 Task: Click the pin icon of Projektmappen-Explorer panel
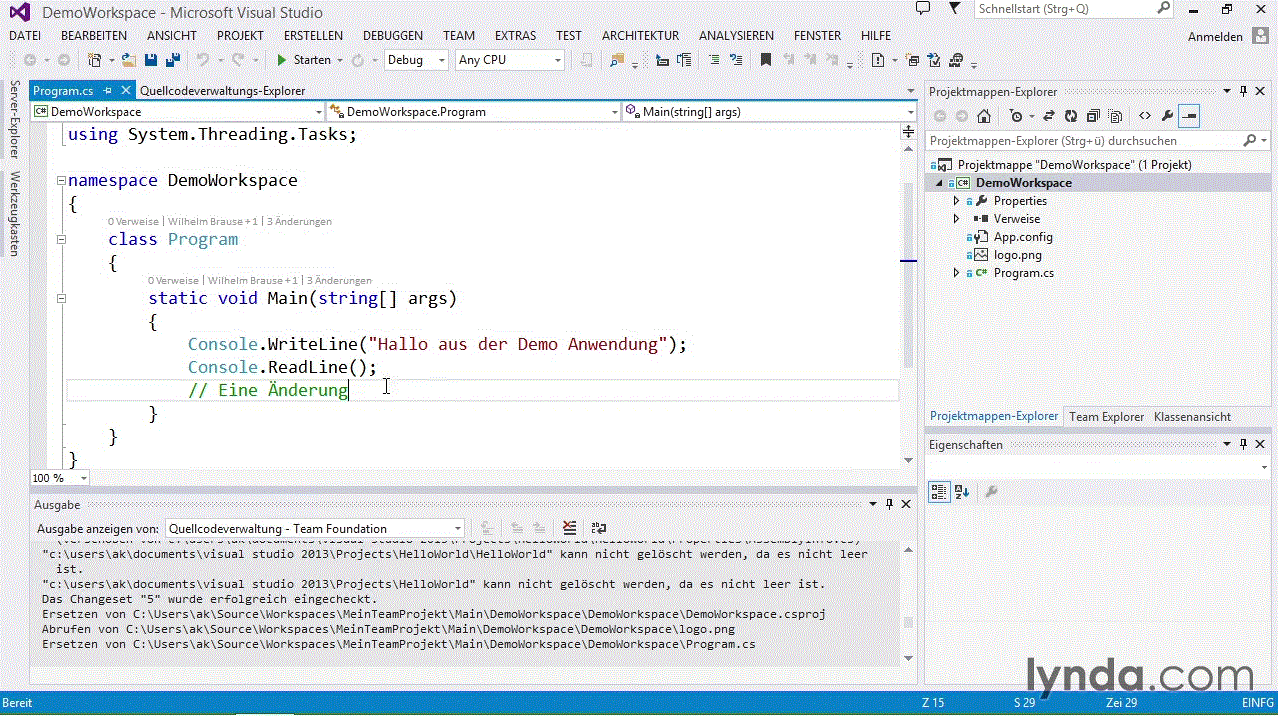click(1243, 91)
